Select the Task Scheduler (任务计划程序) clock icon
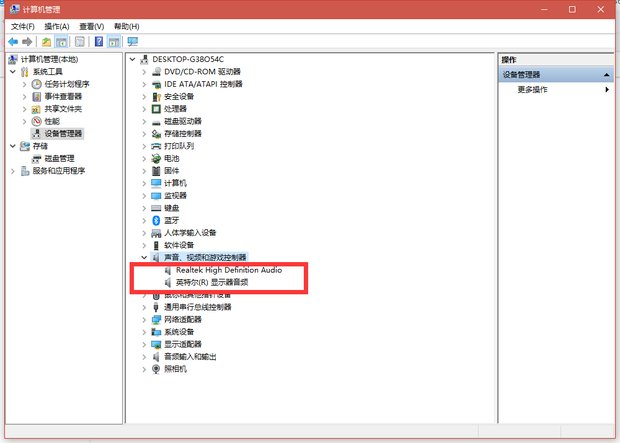This screenshot has height=443, width=620. tap(36, 84)
